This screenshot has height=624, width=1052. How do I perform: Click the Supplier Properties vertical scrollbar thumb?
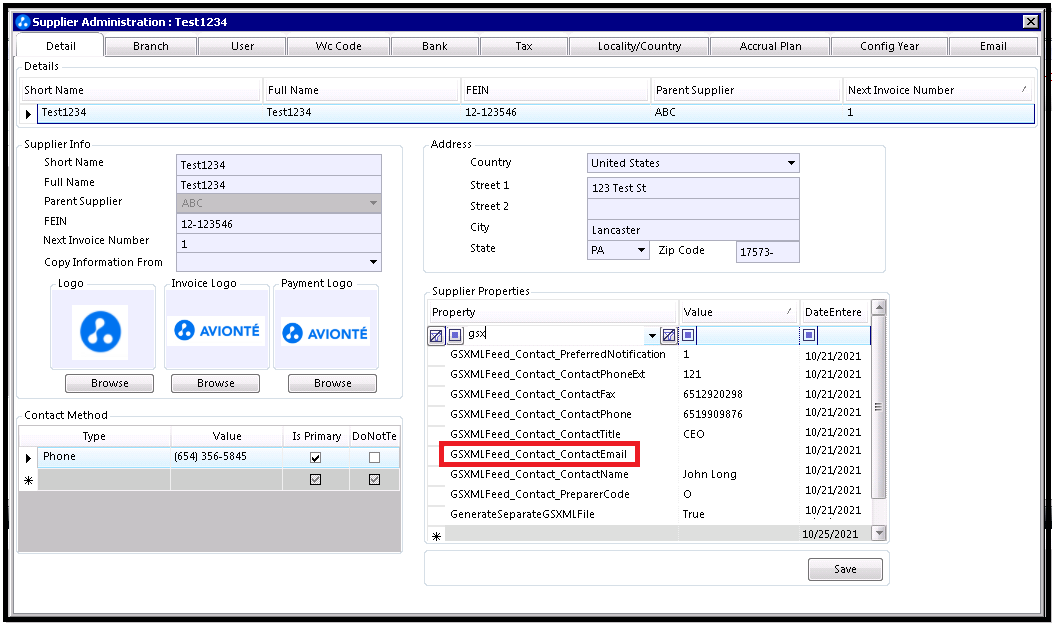point(878,407)
